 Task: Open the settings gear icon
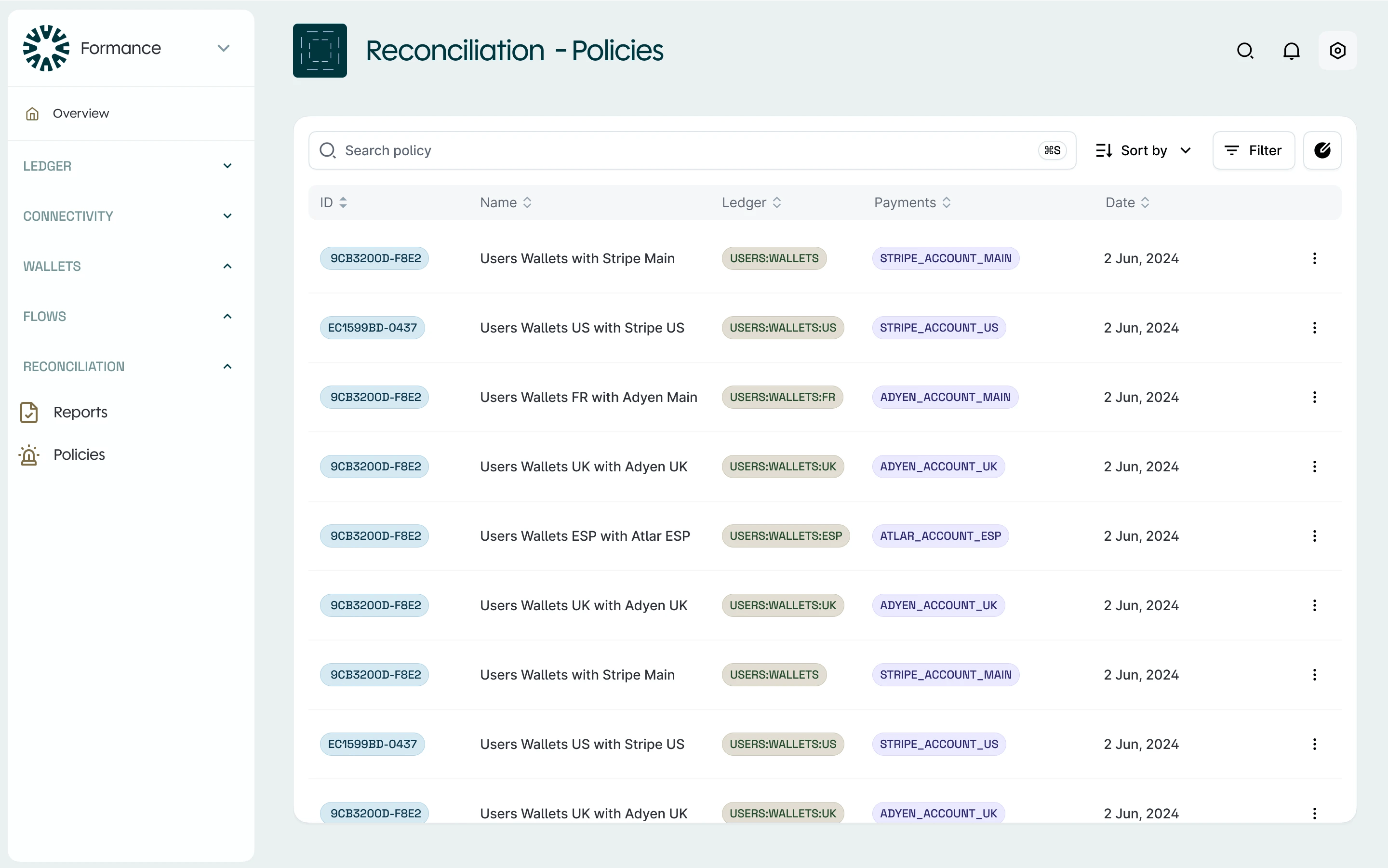coord(1337,51)
